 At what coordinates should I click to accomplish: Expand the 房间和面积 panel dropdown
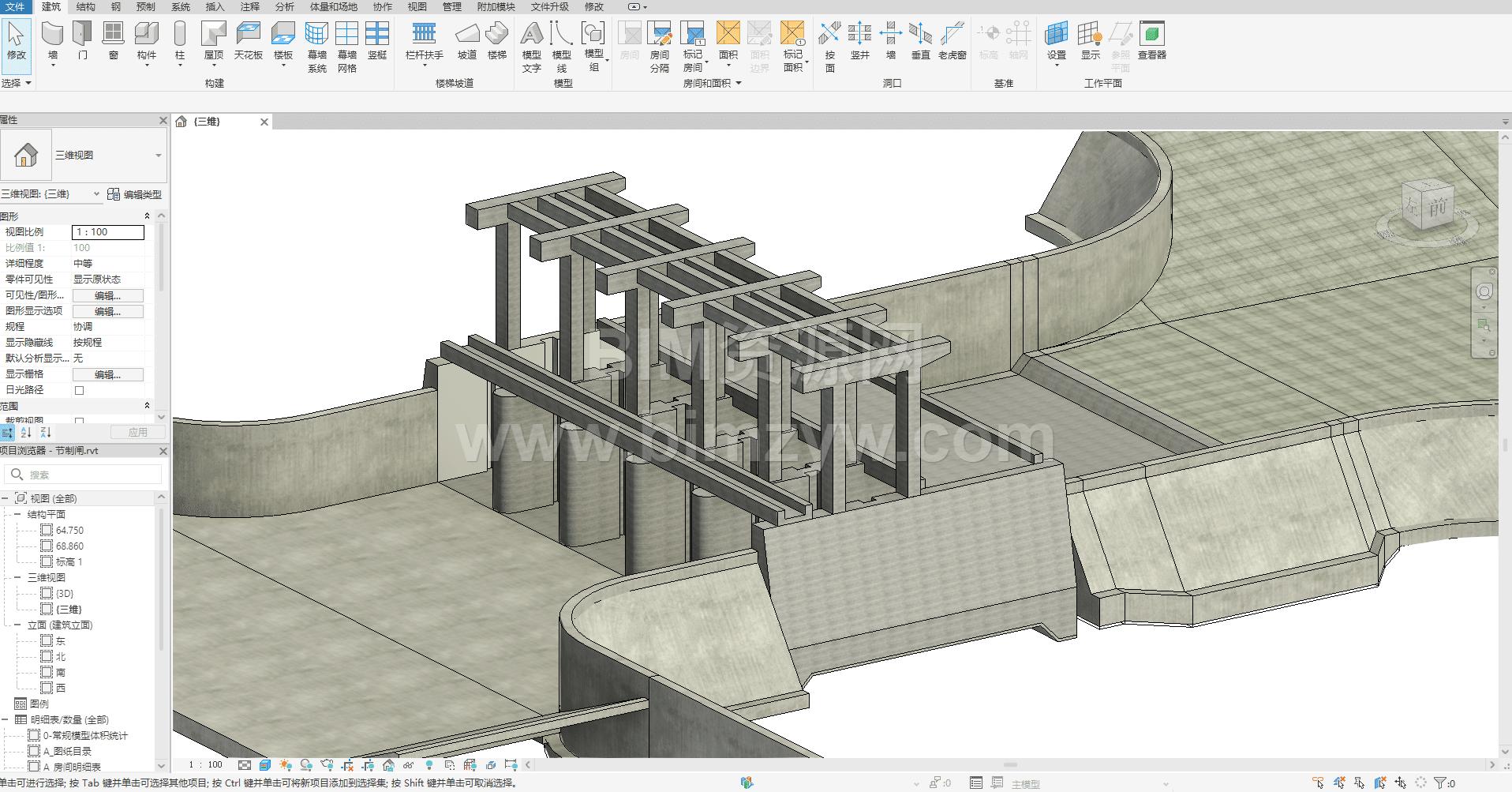tap(739, 83)
